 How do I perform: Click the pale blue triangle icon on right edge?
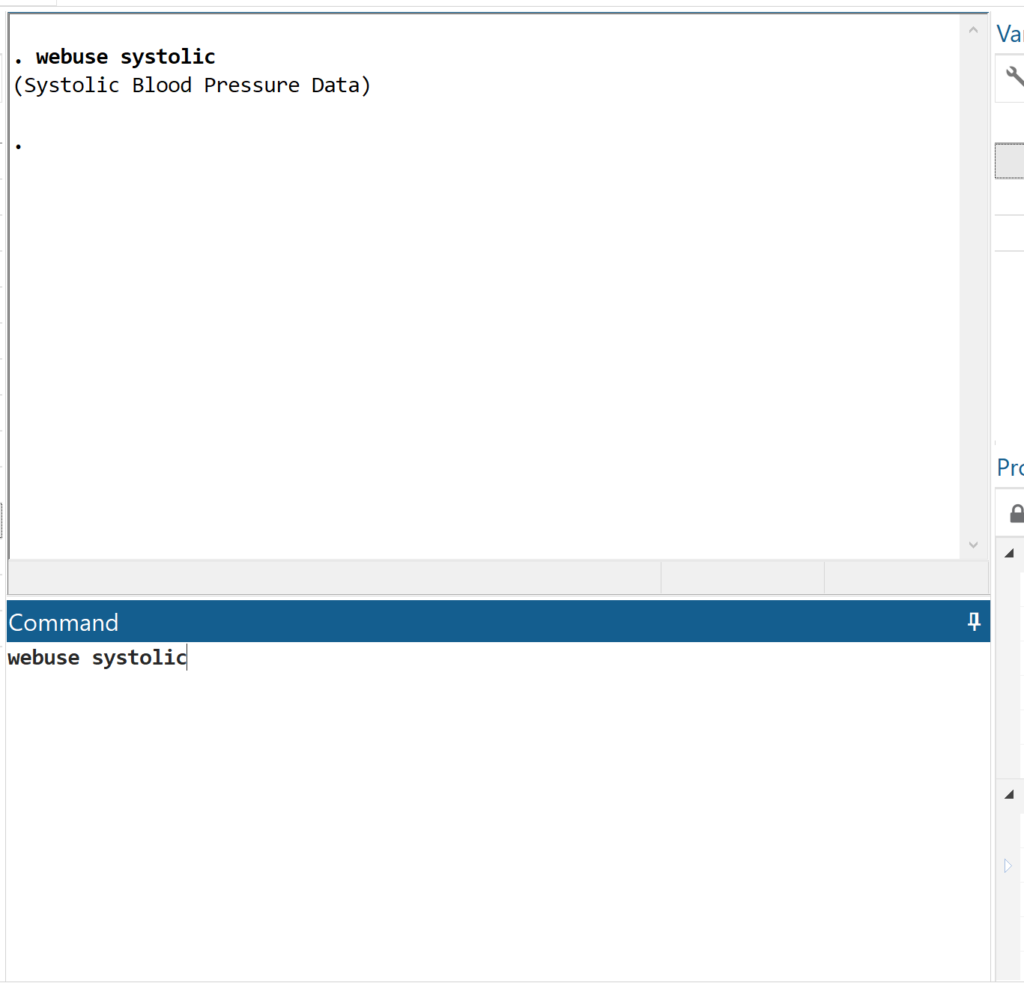click(1006, 866)
